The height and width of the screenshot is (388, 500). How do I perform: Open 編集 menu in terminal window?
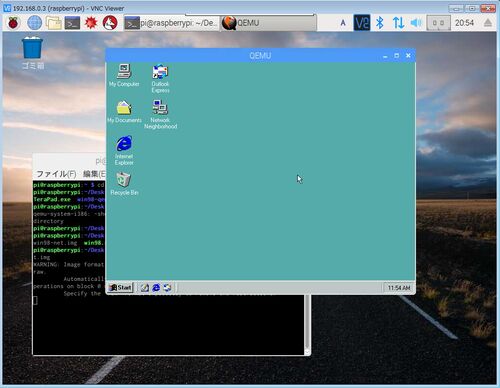[x=94, y=174]
